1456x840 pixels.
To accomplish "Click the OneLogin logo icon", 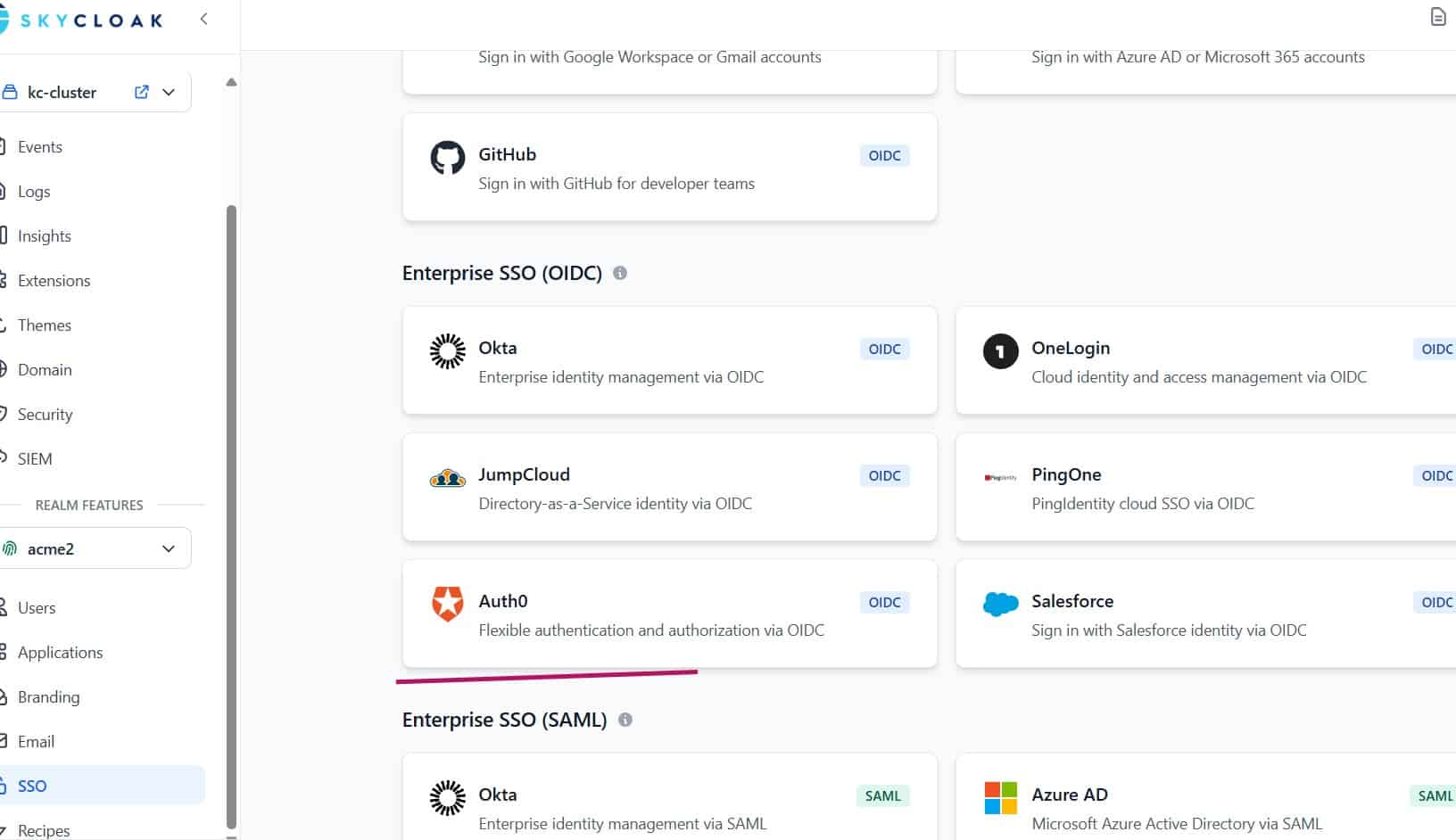I will point(999,351).
